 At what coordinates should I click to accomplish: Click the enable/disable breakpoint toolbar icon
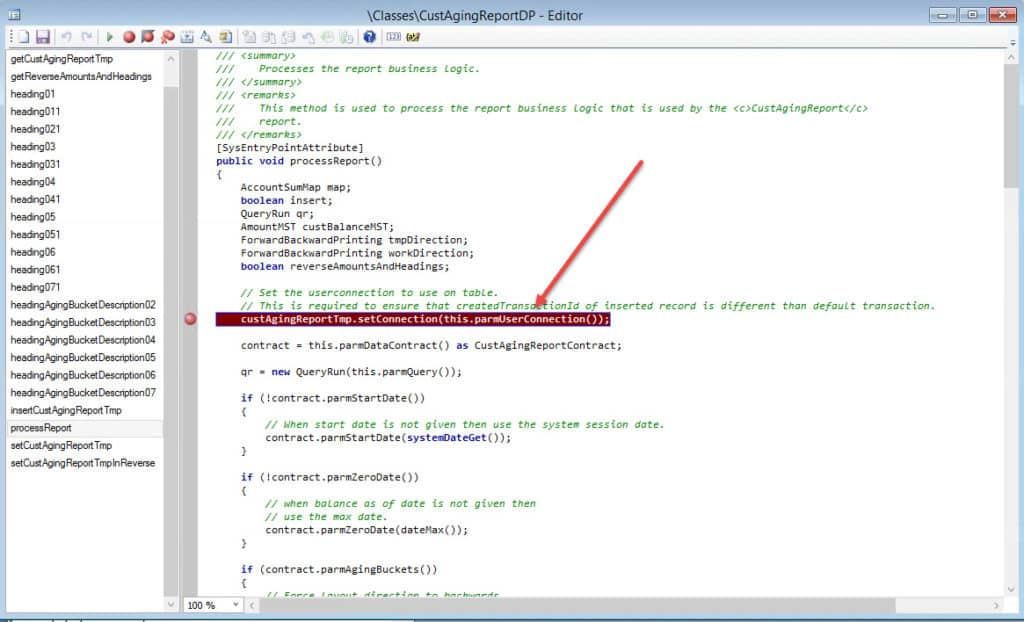click(148, 37)
